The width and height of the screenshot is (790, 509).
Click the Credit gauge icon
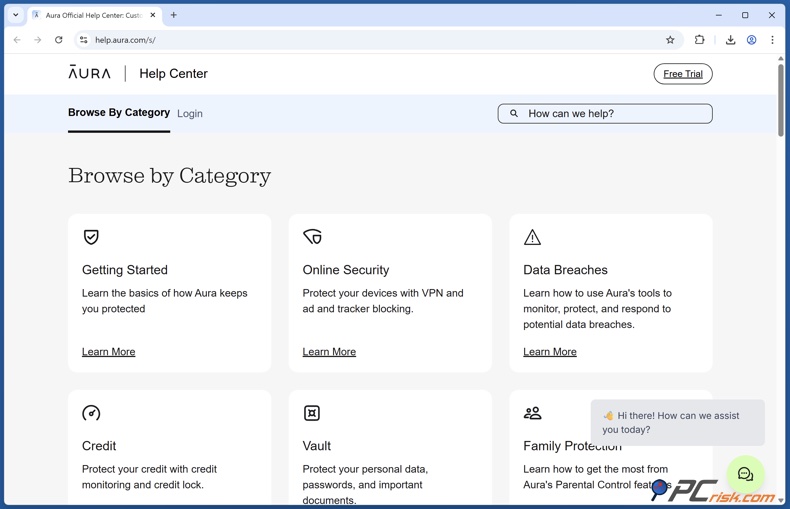tap(91, 413)
